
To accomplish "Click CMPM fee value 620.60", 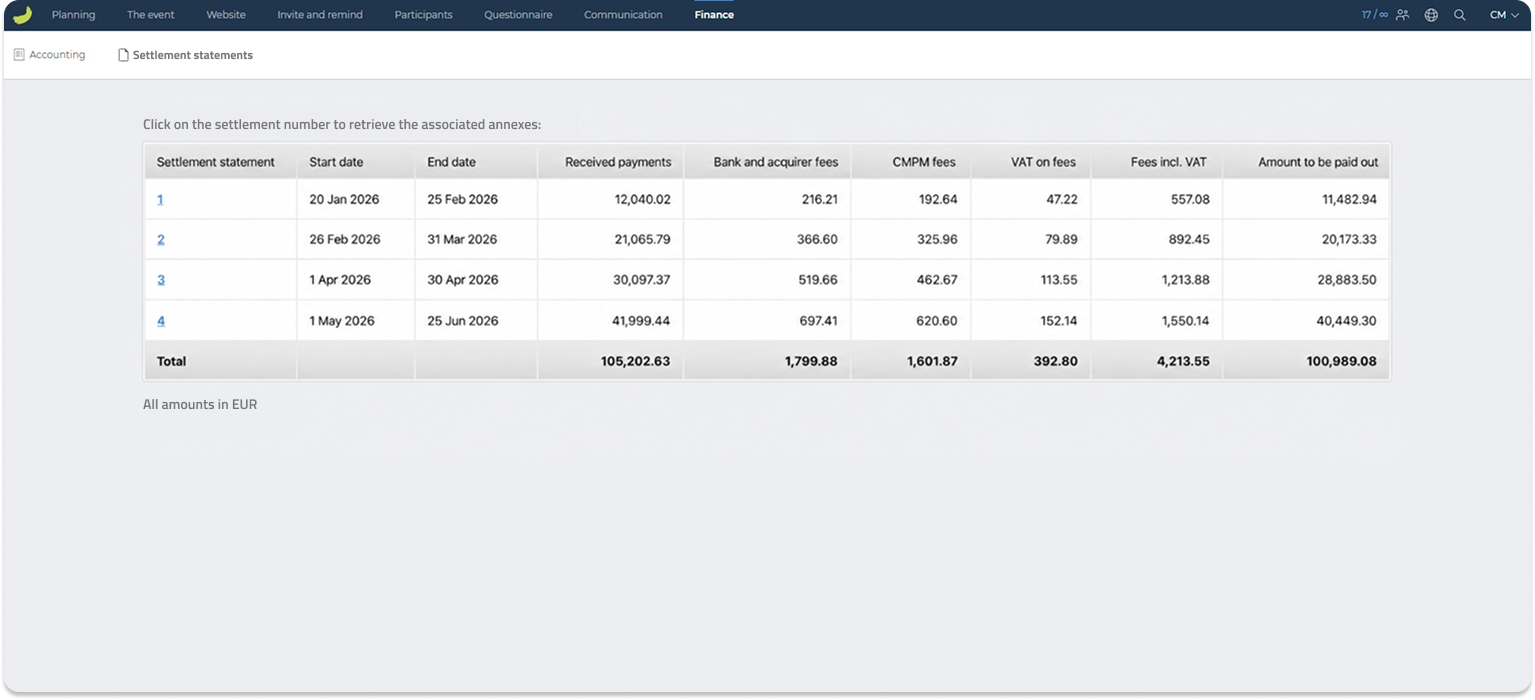I will coord(938,321).
